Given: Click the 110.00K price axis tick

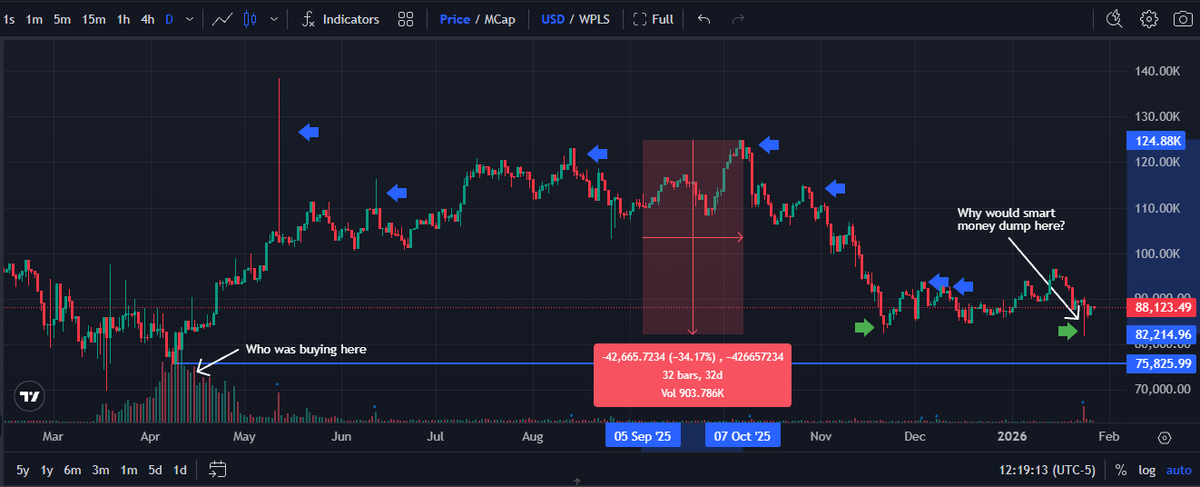Looking at the screenshot, I should pyautogui.click(x=1160, y=208).
